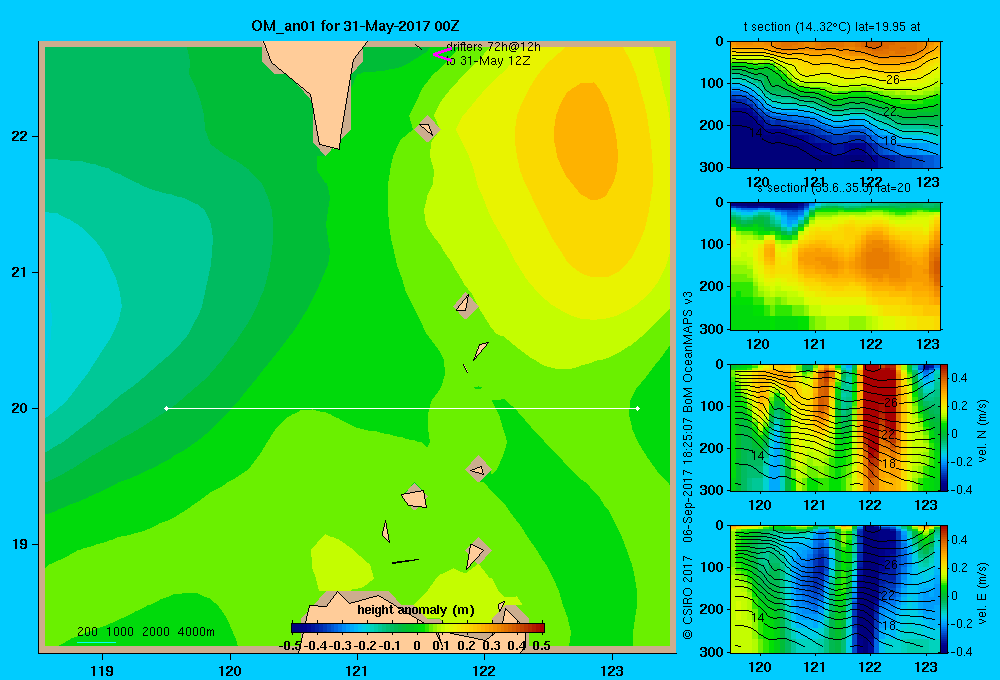Click the 'vel. E (m/s)' color scale
The image size is (1000, 680).
coord(945,589)
